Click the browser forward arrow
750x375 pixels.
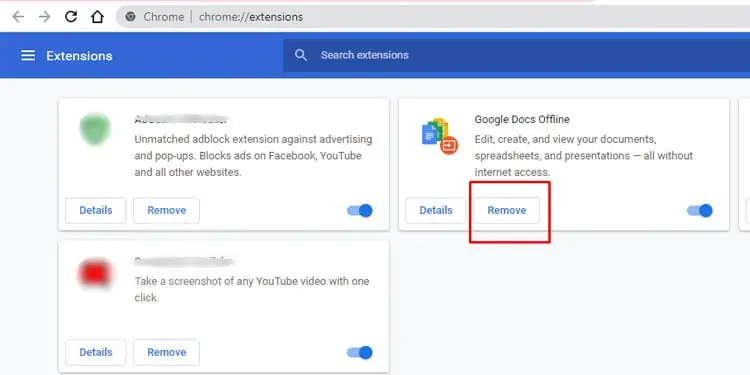44,17
